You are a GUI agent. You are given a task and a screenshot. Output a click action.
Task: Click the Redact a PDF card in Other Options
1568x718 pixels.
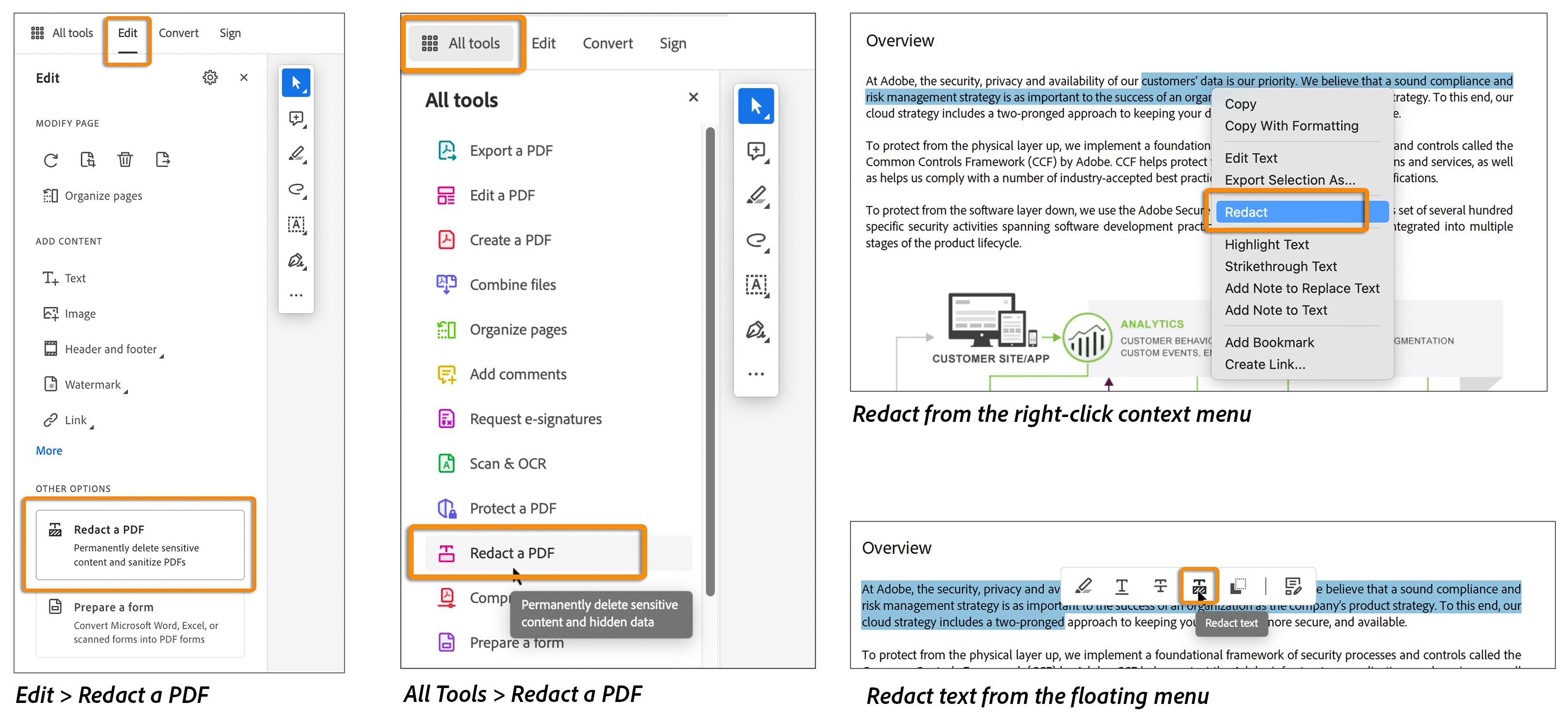coord(139,544)
